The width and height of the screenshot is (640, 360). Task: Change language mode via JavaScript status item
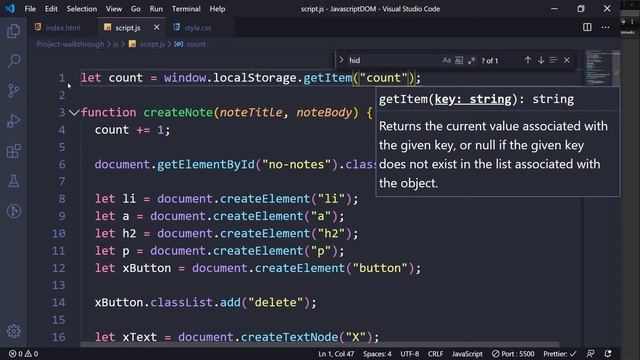tap(467, 354)
